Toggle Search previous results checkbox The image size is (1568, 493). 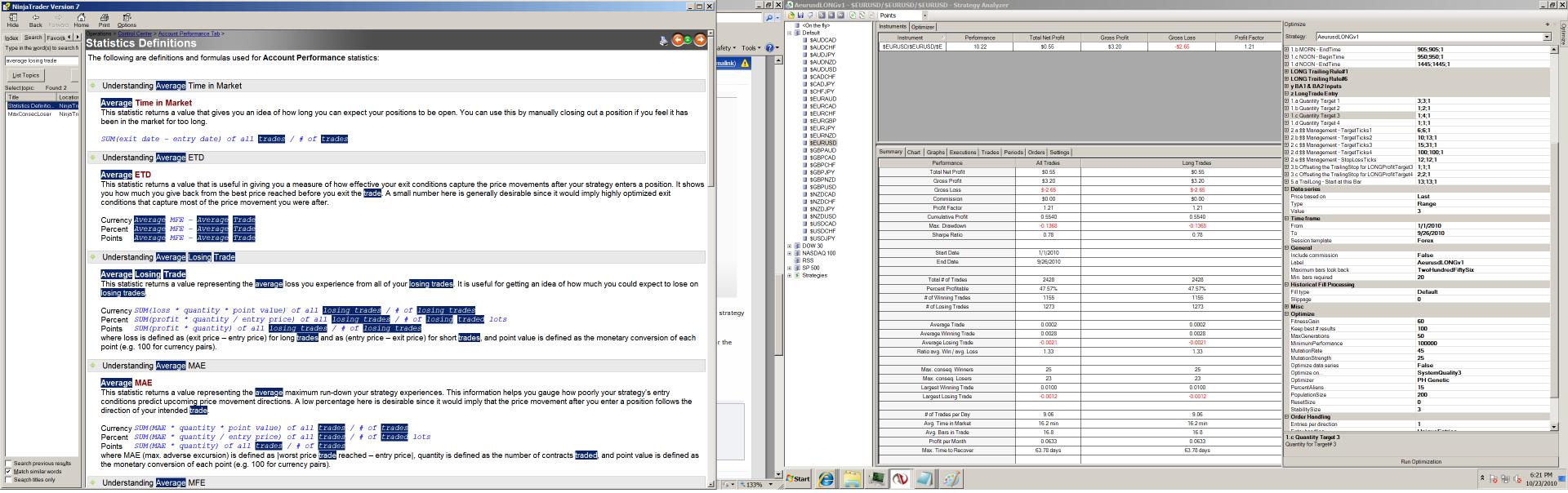click(9, 464)
